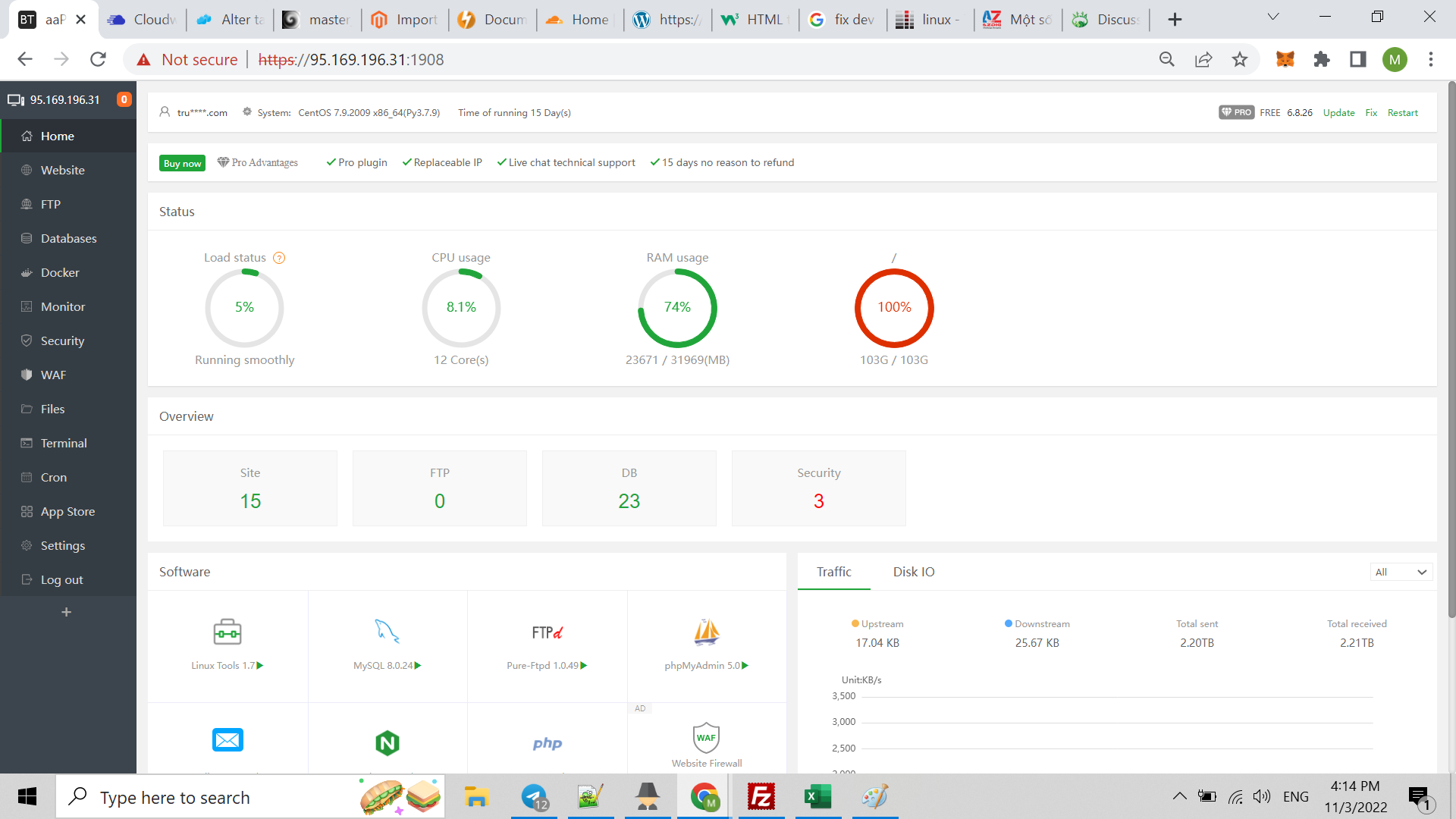This screenshot has height=819, width=1456.
Task: Click the green Buy now button
Action: point(182,163)
